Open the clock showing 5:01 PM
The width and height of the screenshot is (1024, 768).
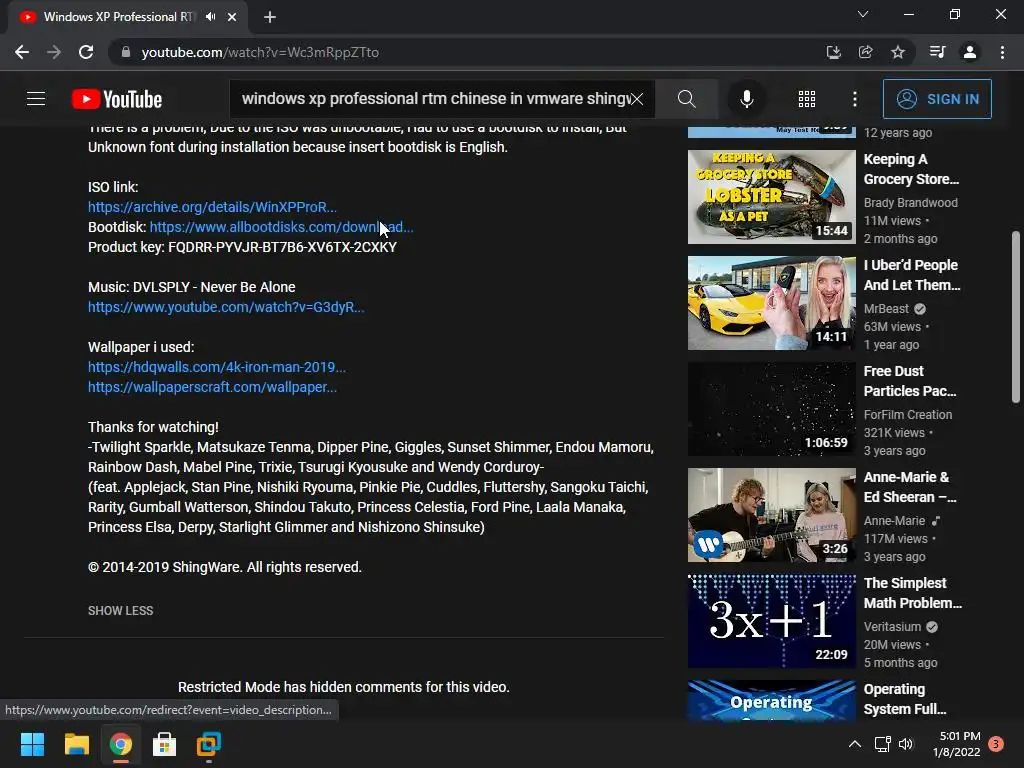[x=957, y=744]
